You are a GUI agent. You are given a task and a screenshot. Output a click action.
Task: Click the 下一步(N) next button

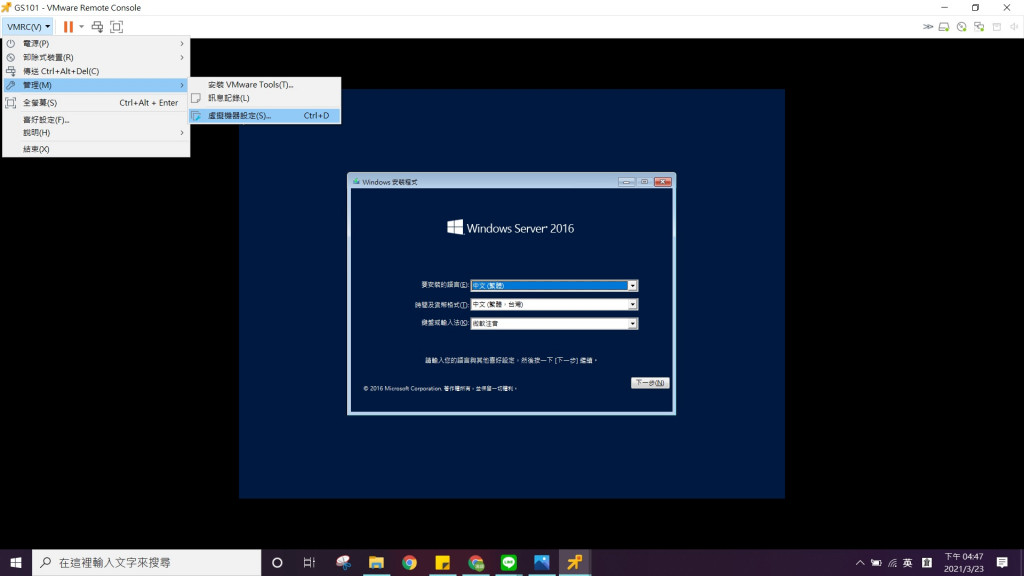[x=650, y=383]
